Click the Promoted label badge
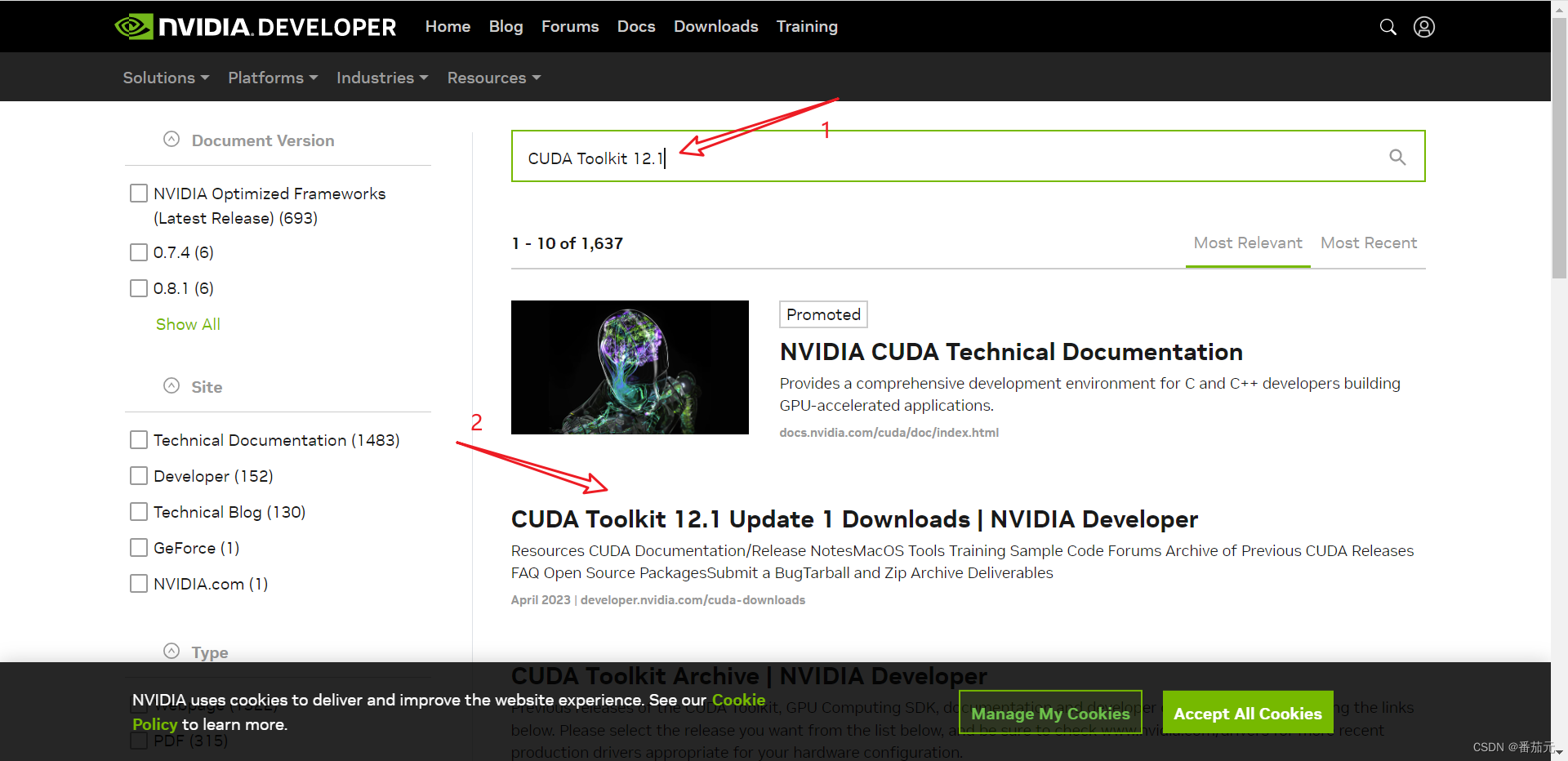1568x761 pixels. [x=823, y=314]
